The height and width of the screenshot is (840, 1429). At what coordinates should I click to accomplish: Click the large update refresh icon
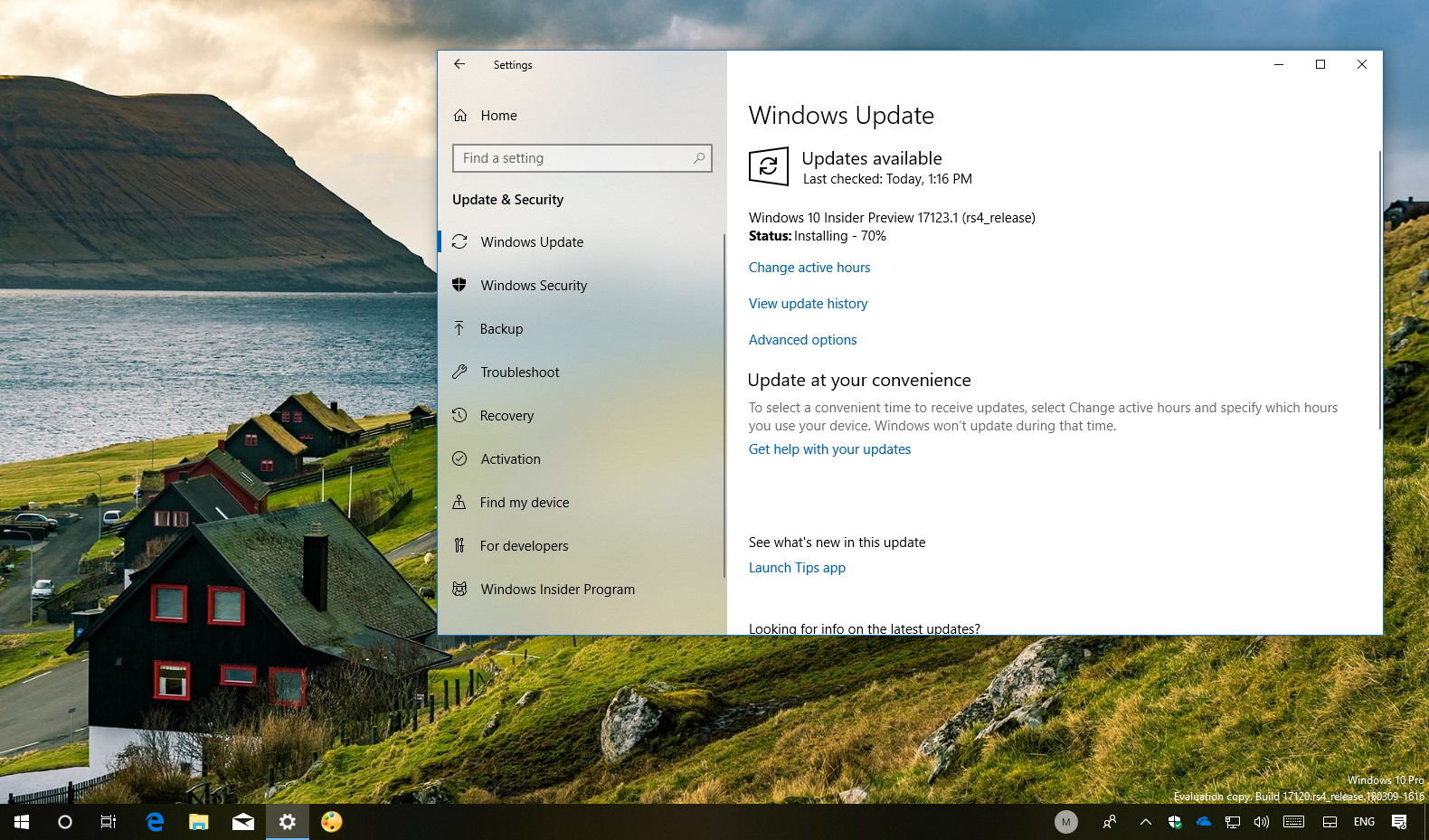coord(769,166)
